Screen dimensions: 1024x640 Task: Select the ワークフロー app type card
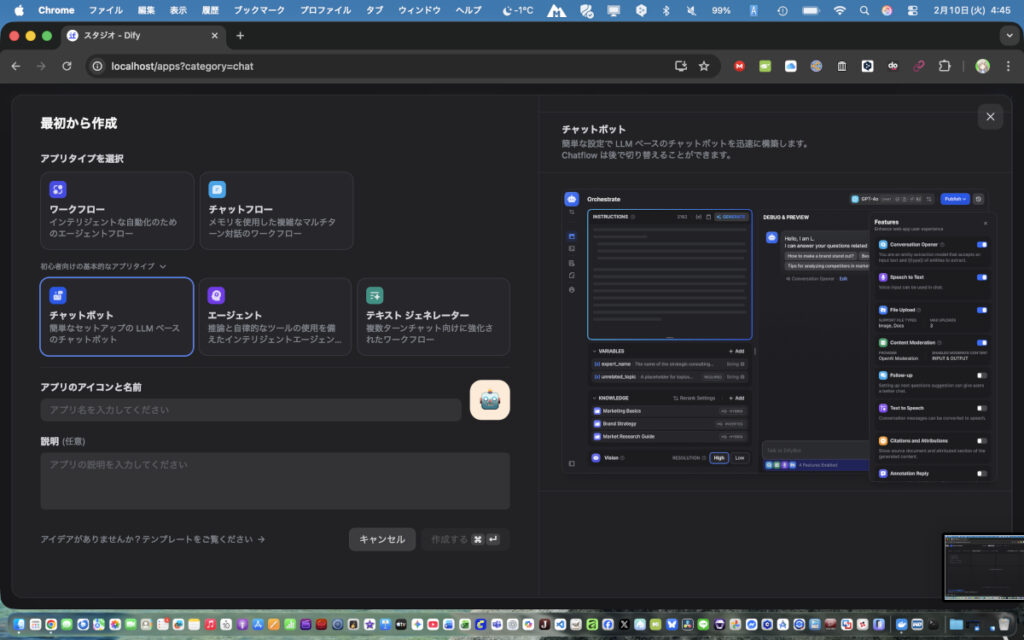click(116, 210)
